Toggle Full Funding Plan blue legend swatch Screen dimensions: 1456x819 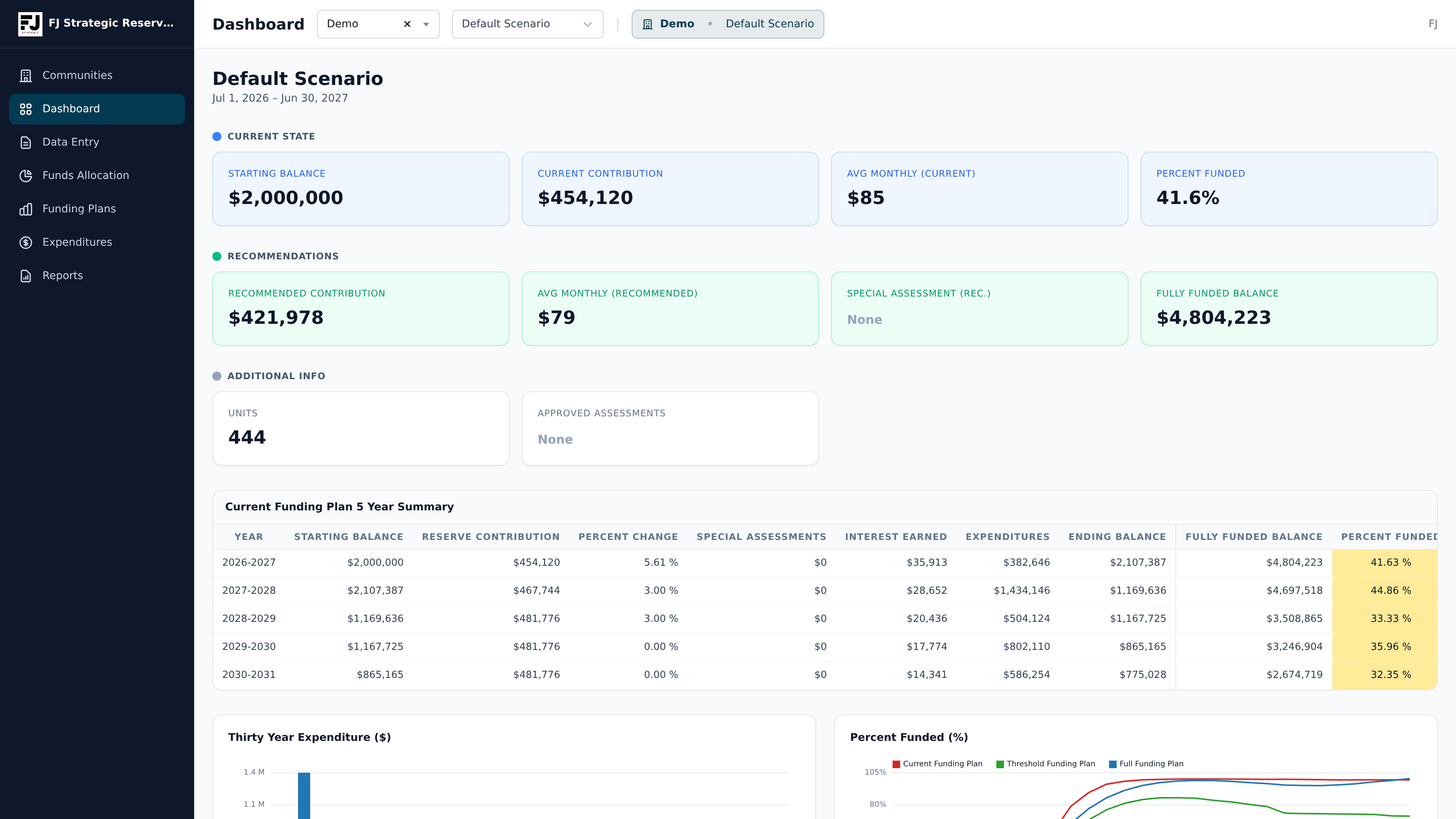1112,764
